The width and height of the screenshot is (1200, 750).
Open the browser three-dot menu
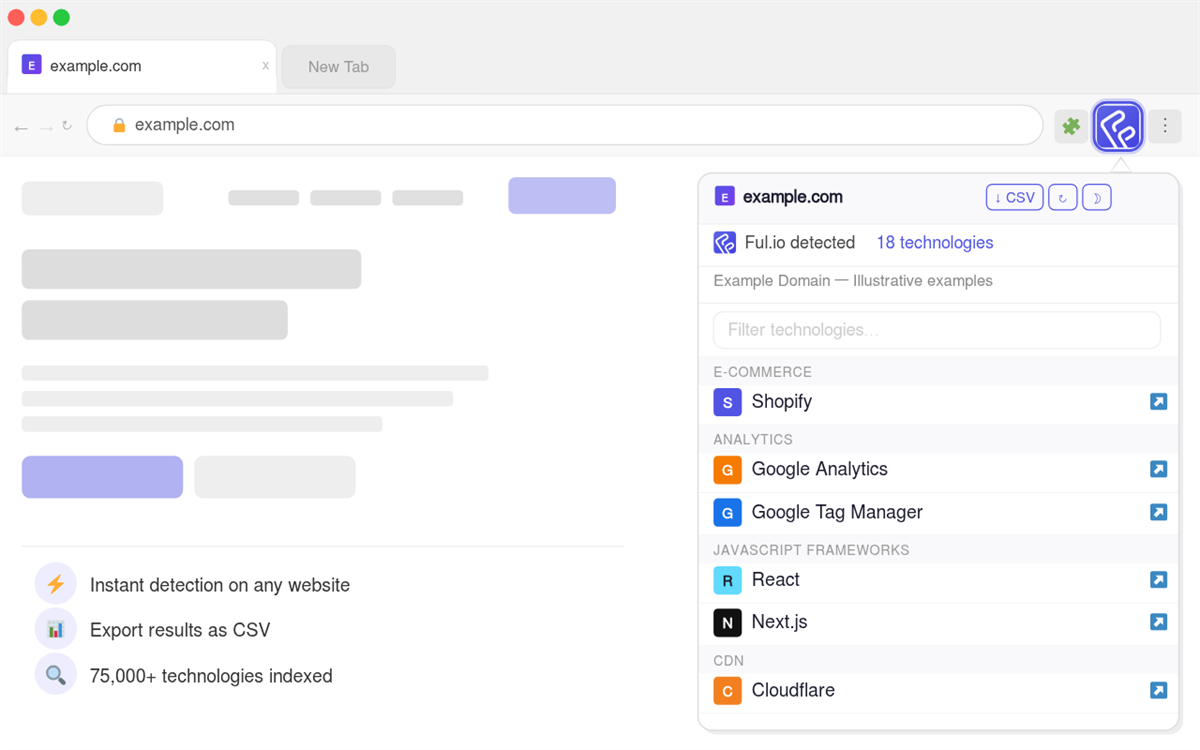(1165, 126)
